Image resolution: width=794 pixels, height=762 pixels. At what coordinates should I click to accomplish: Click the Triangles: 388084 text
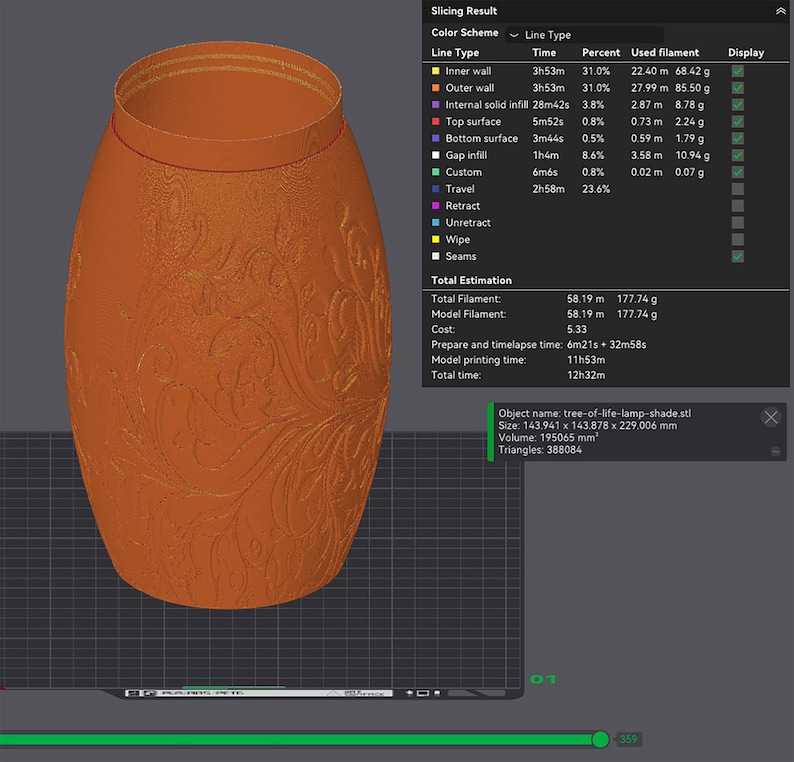[x=540, y=450]
